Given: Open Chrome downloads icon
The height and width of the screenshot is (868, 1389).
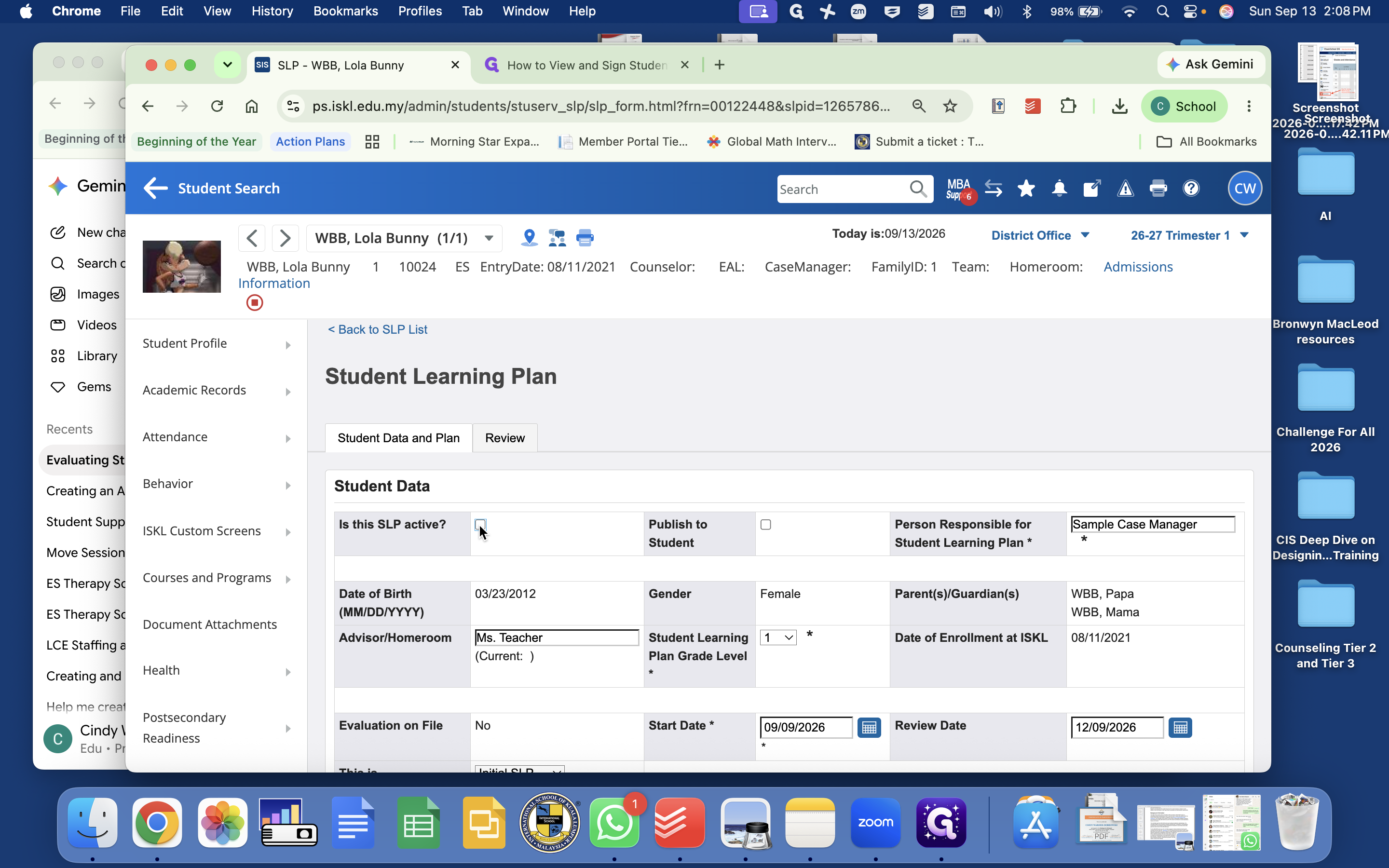Looking at the screenshot, I should click(1119, 106).
